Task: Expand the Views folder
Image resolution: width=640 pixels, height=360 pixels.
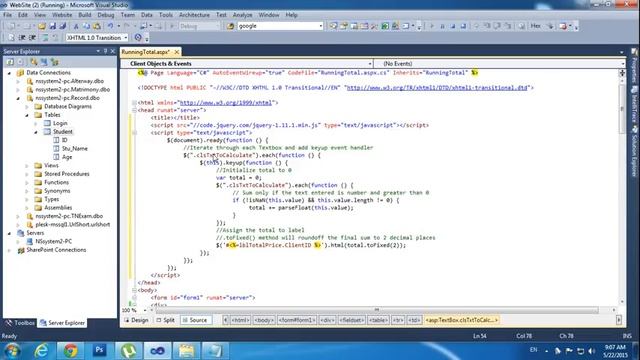Action: pos(27,166)
